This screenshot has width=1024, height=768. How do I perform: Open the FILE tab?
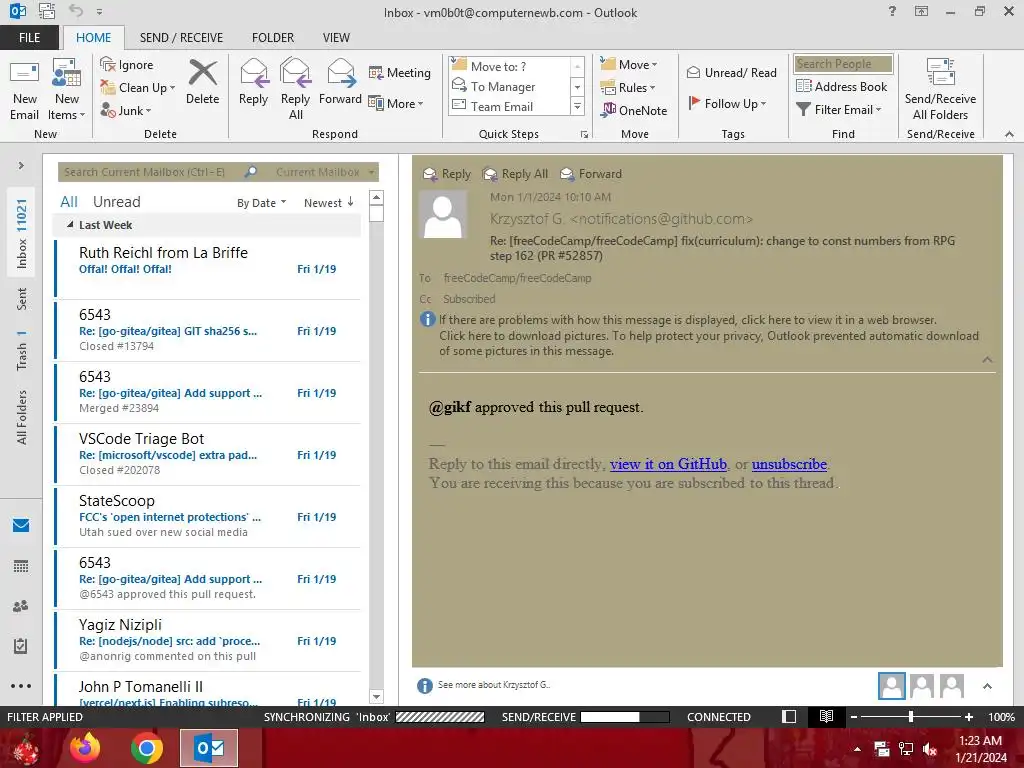tap(29, 37)
